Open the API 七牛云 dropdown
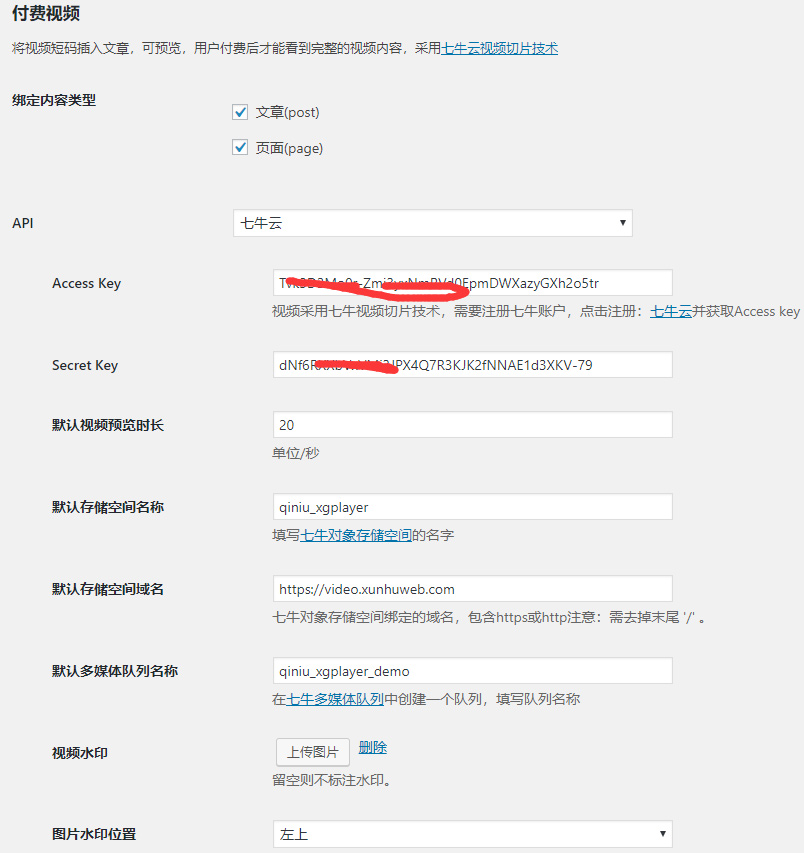Viewport: 804px width, 853px height. pyautogui.click(x=432, y=223)
